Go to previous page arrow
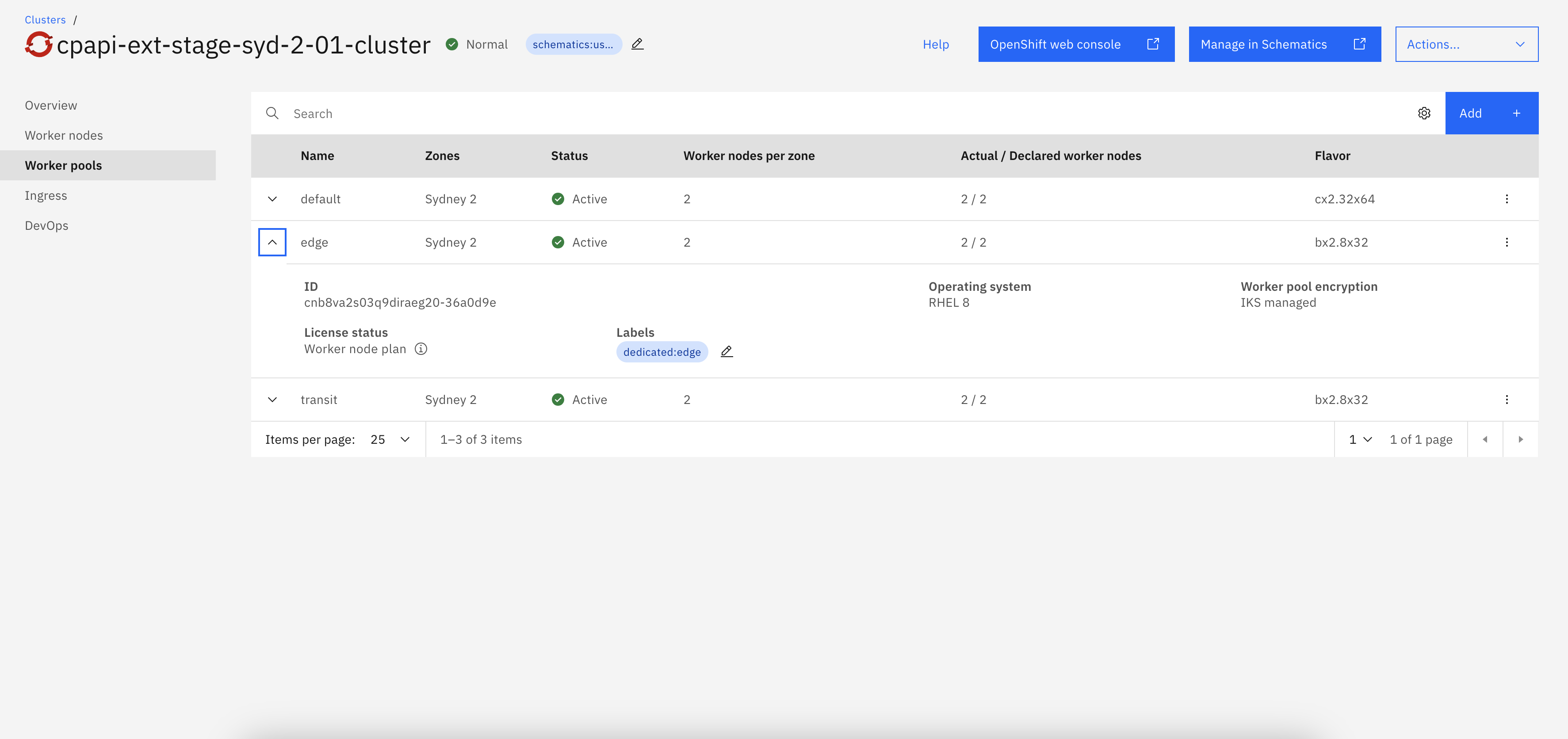Viewport: 1568px width, 739px height. pyautogui.click(x=1484, y=439)
